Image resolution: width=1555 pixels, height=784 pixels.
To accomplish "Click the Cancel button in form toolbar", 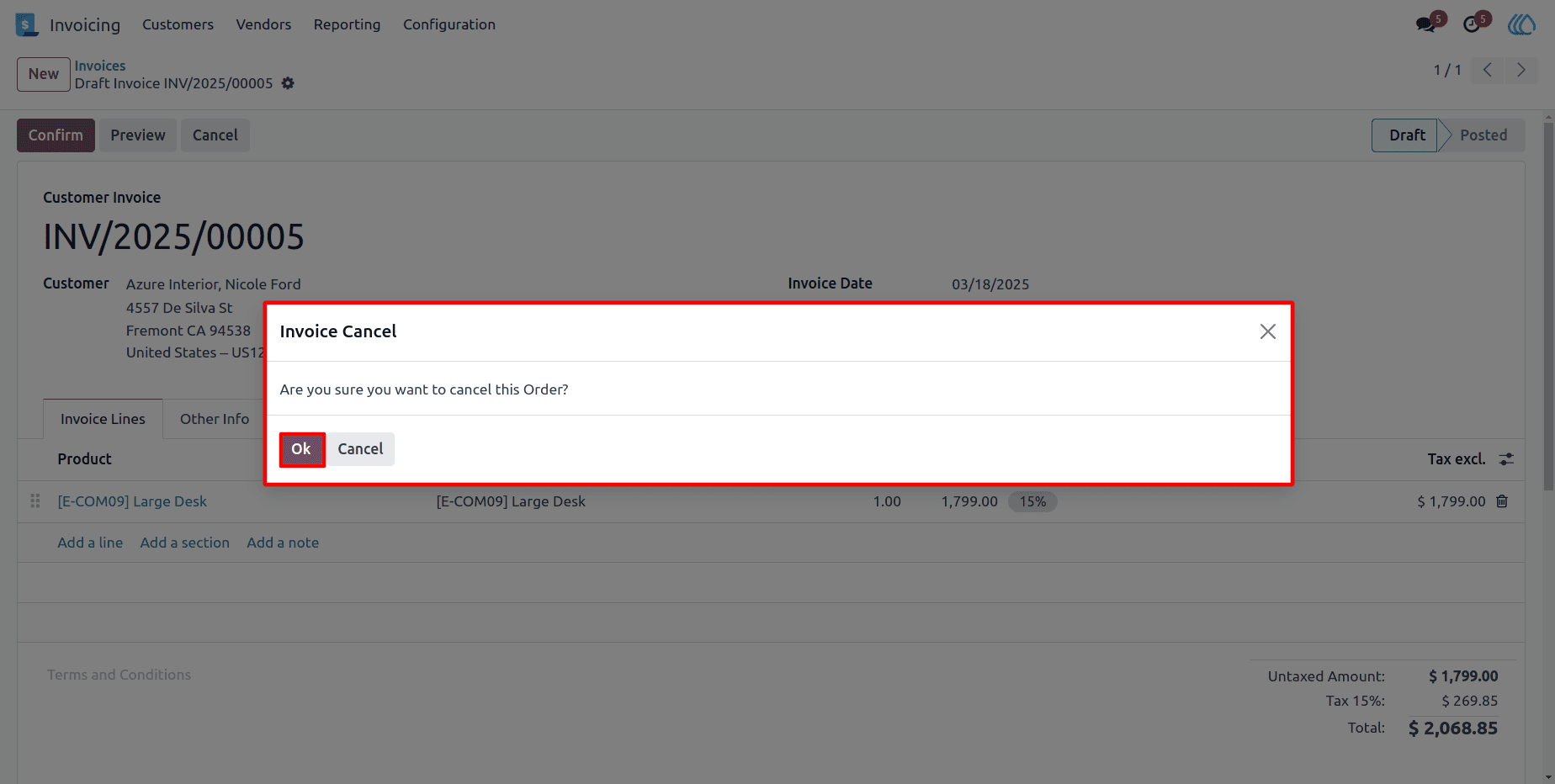I will click(x=215, y=135).
